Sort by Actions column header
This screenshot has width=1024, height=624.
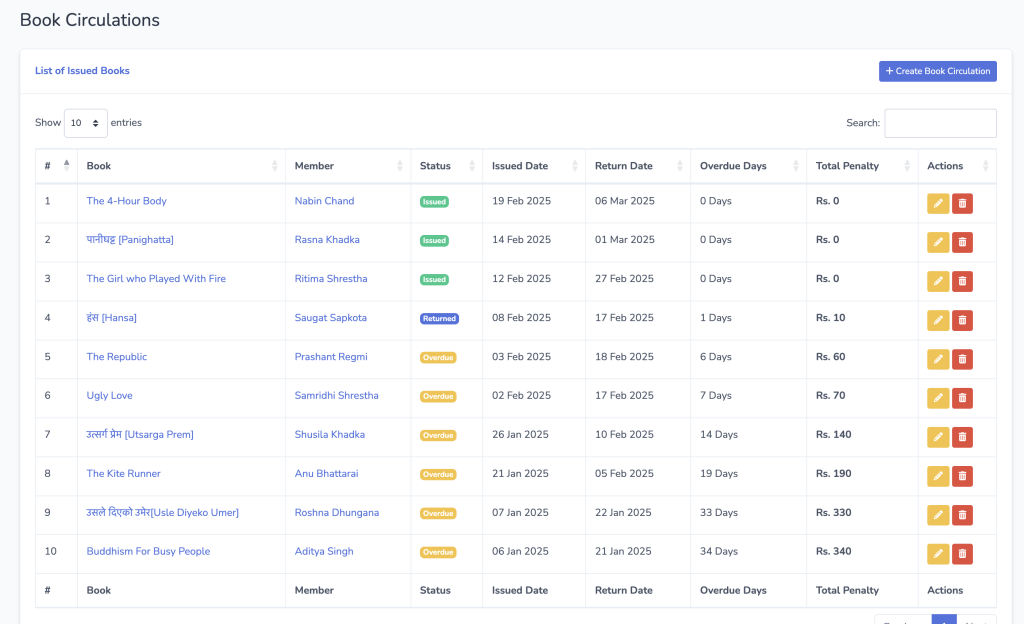pyautogui.click(x=957, y=166)
